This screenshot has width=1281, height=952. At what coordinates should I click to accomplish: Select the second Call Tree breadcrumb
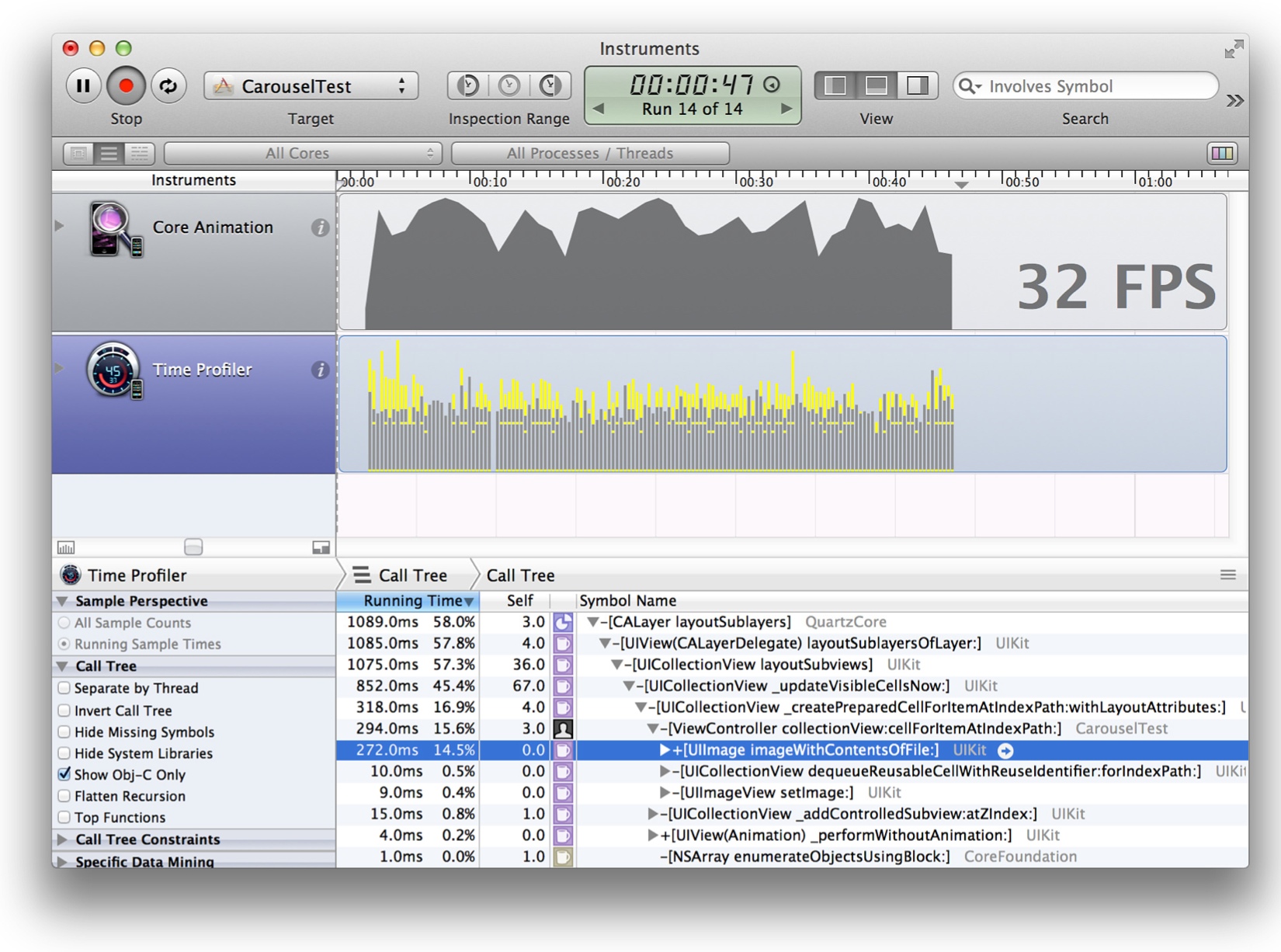(520, 575)
